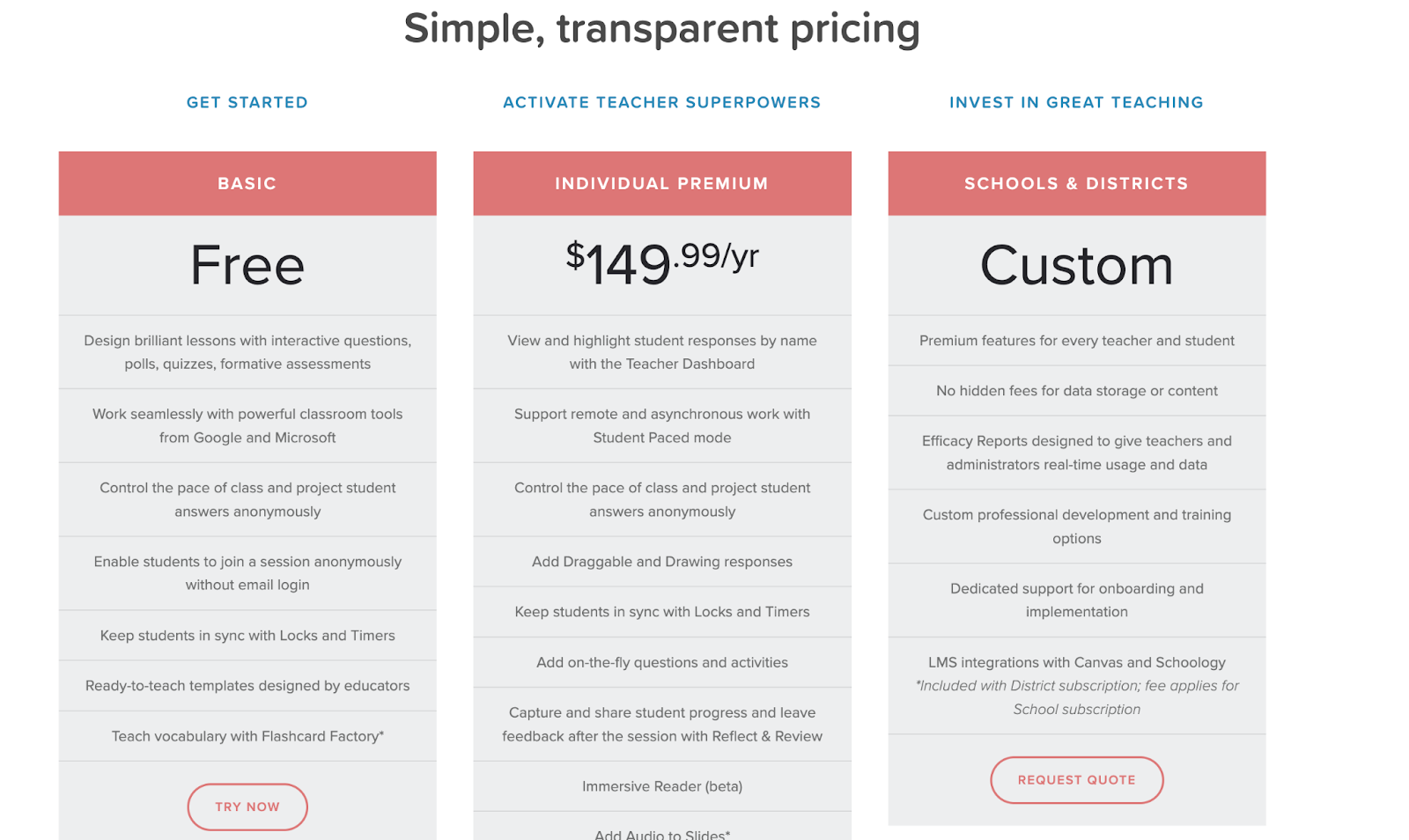Click Premium features for every teacher row
1409x840 pixels.
coord(1076,341)
